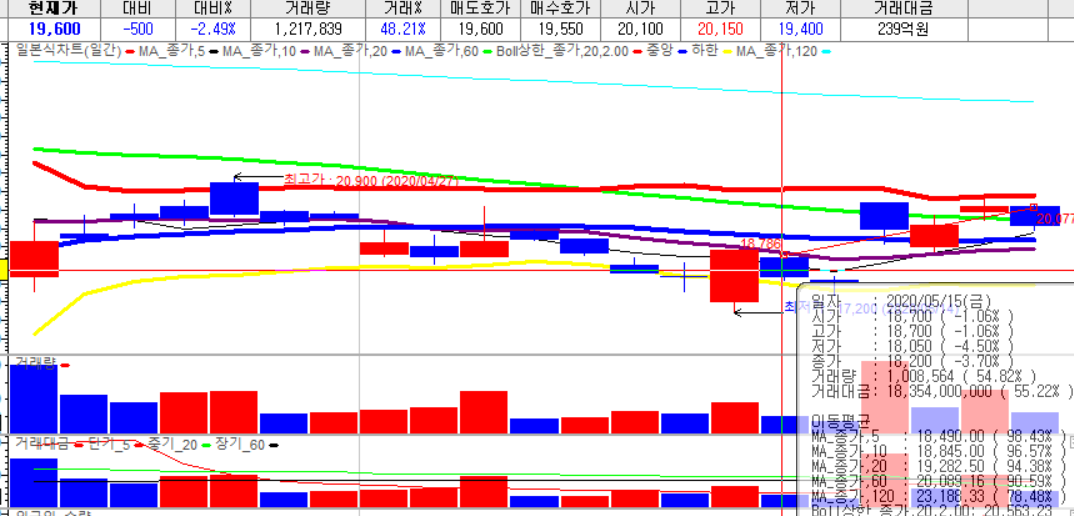Click the 거래량 label in volume panel
The height and width of the screenshot is (516, 1074).
coord(35,365)
